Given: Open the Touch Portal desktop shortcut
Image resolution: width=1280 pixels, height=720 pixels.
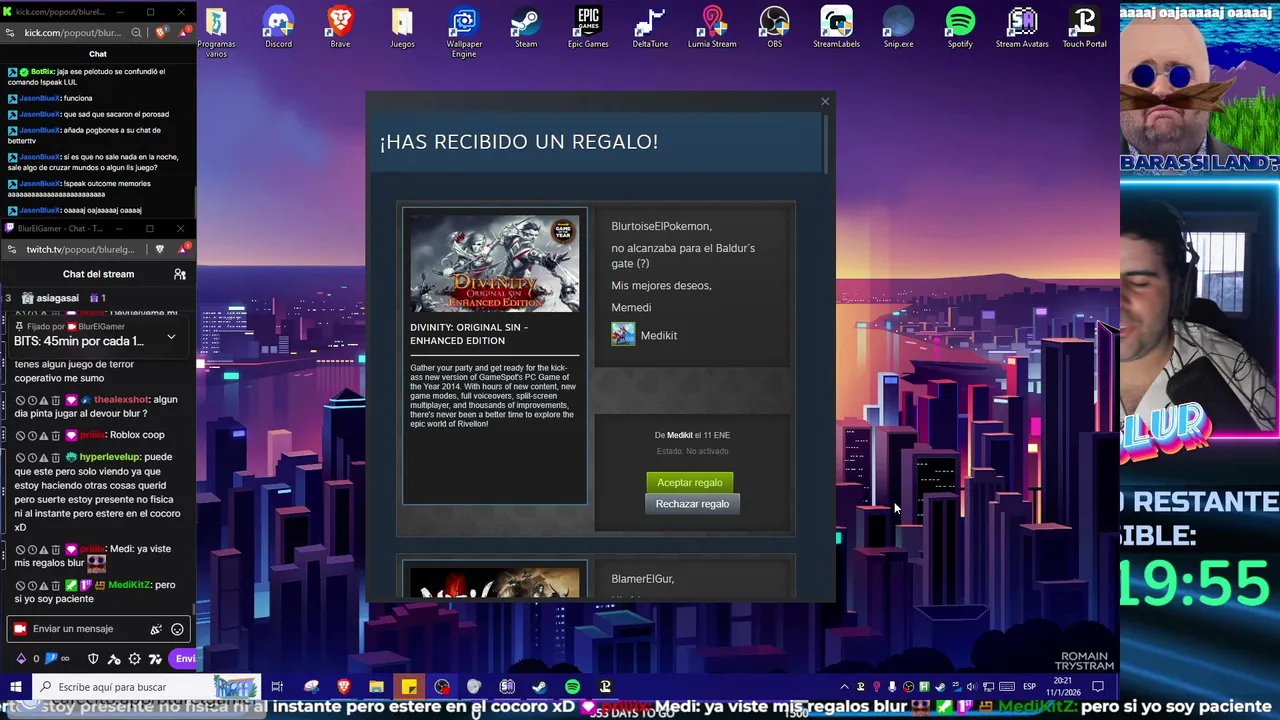Looking at the screenshot, I should (x=1084, y=27).
